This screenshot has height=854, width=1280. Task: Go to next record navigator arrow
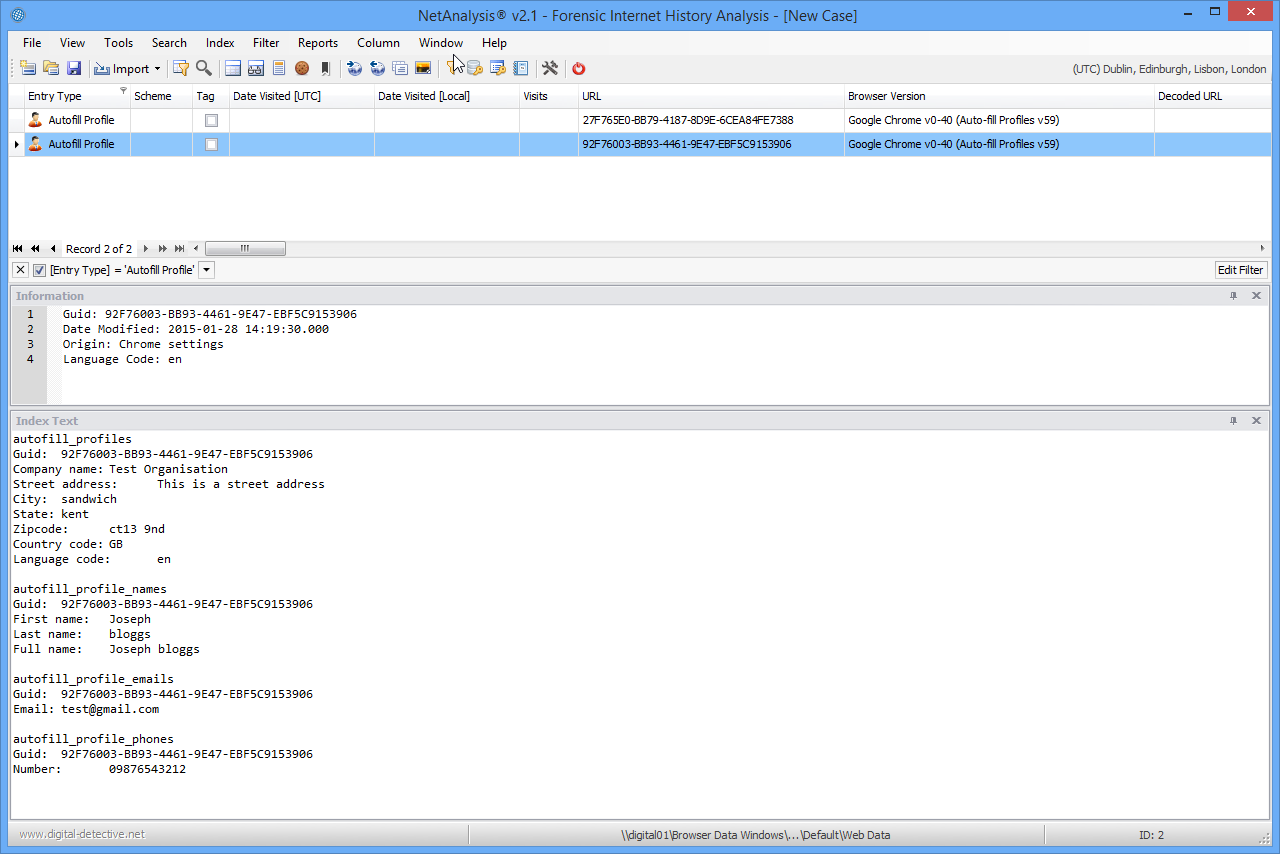145,249
